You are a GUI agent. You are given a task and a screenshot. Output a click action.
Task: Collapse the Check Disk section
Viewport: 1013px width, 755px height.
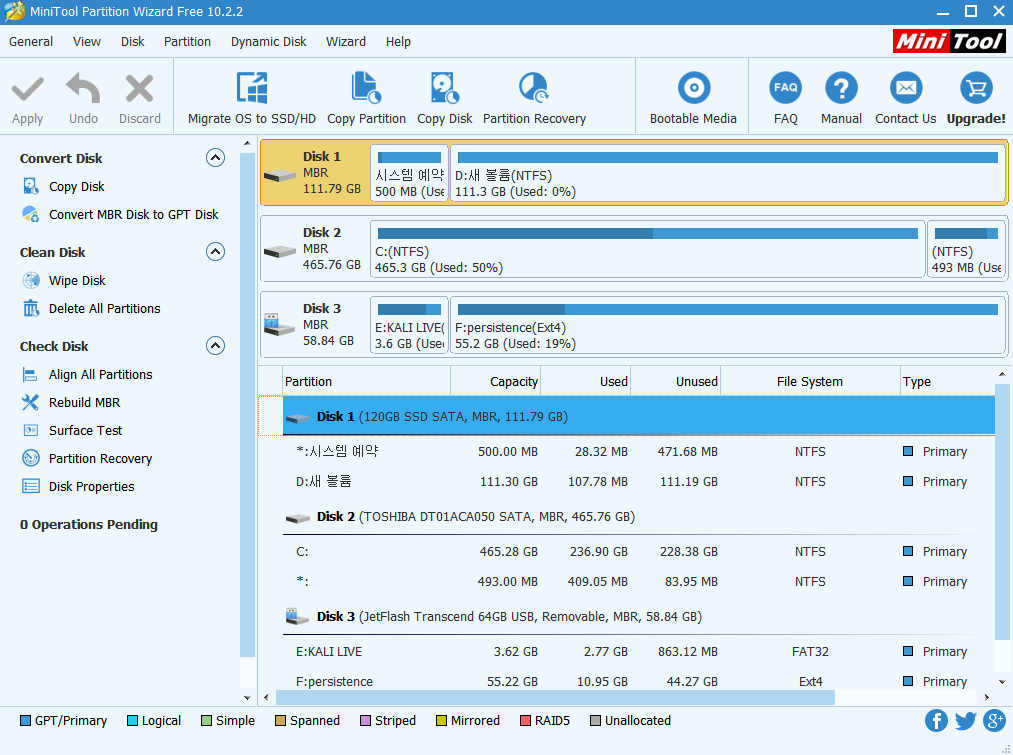coord(215,346)
